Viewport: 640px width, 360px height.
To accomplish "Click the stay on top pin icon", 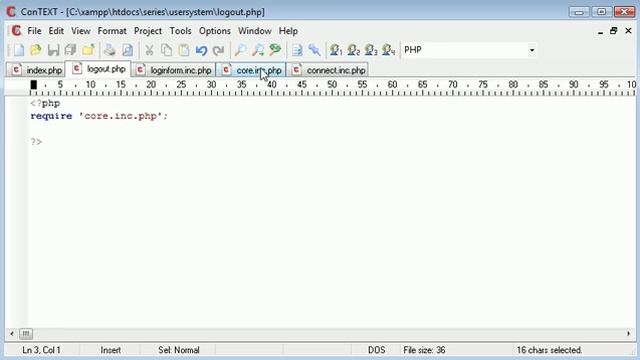I will tap(314, 50).
